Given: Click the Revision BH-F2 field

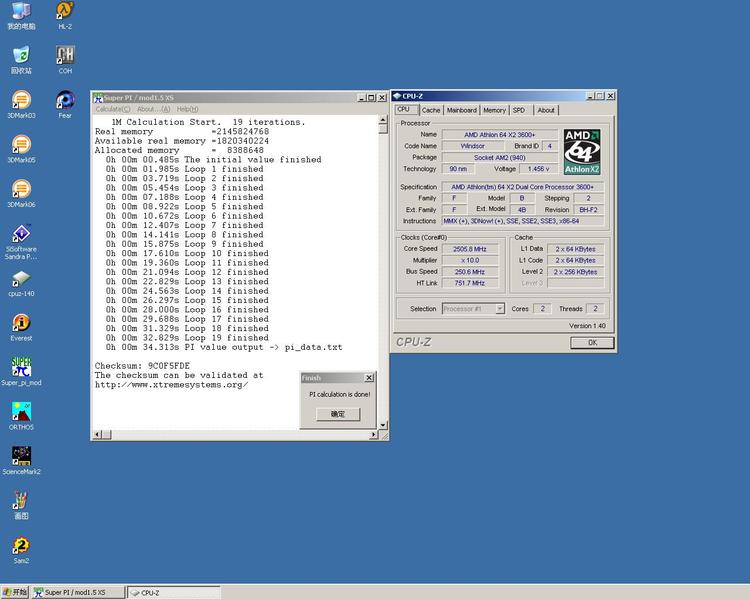Looking at the screenshot, I should pyautogui.click(x=588, y=210).
